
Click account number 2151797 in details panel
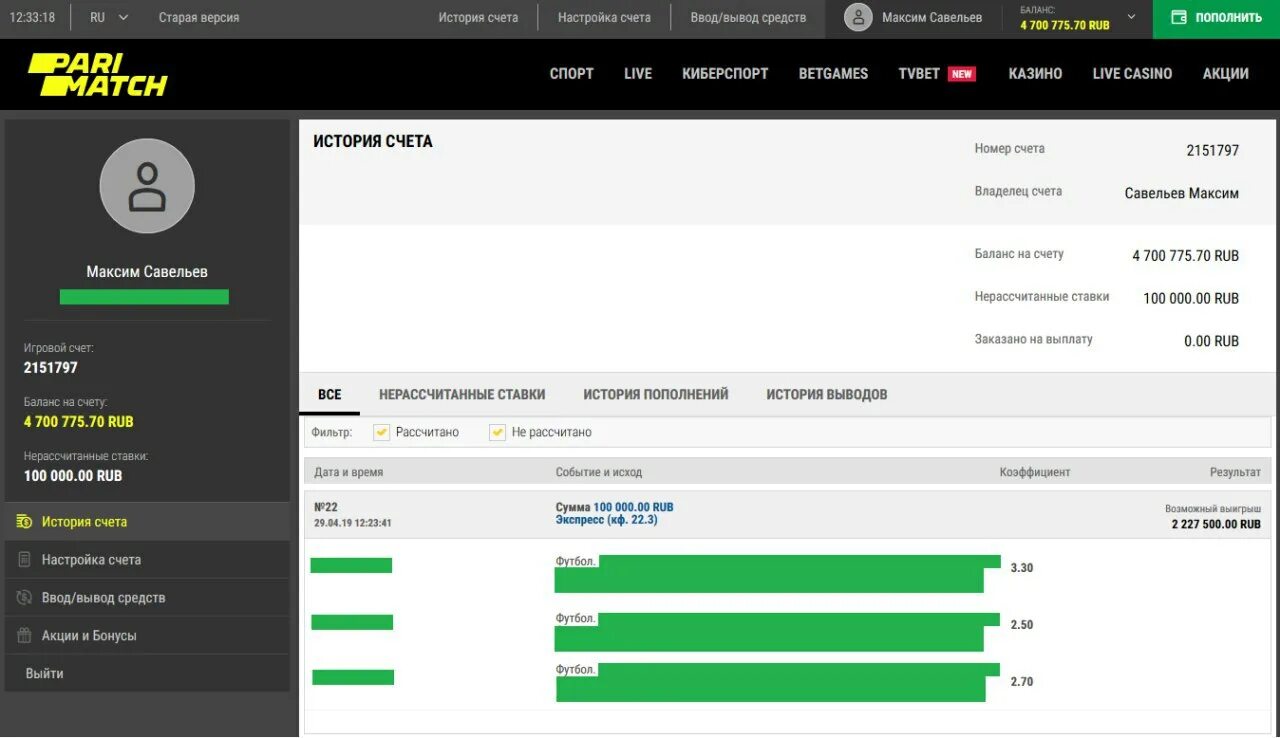click(x=1213, y=150)
